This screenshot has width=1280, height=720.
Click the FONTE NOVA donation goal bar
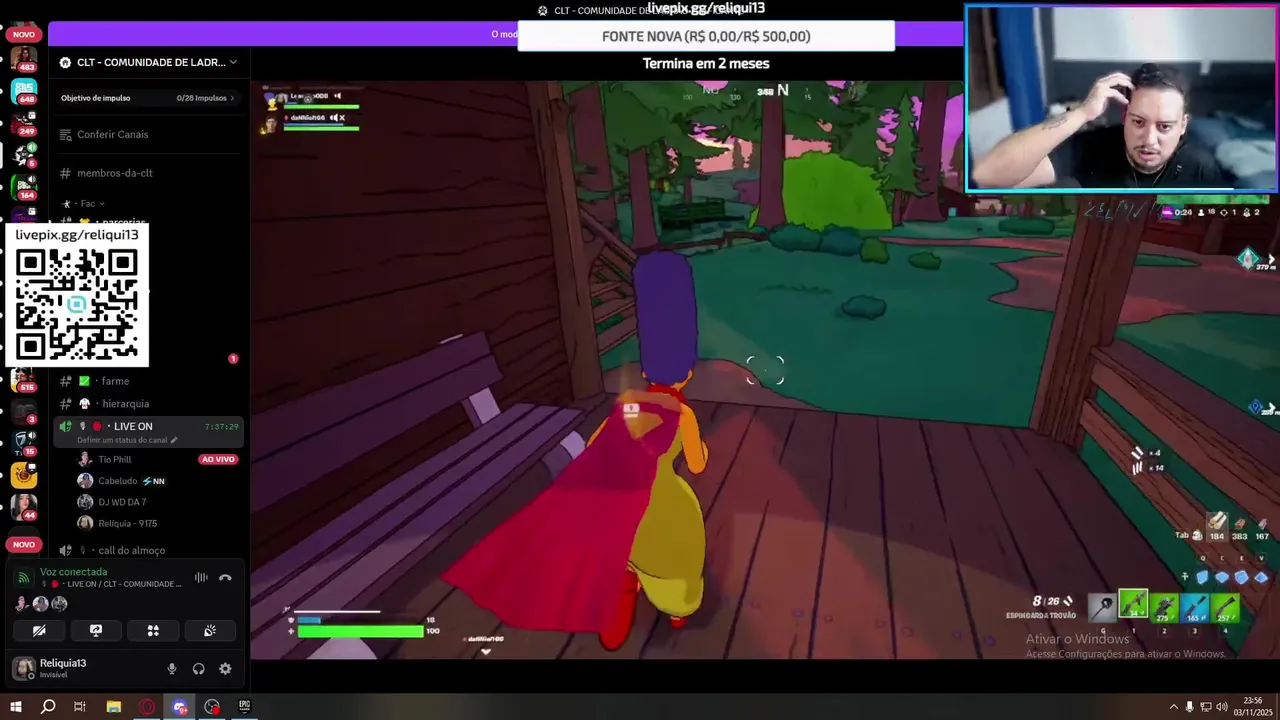tap(706, 36)
